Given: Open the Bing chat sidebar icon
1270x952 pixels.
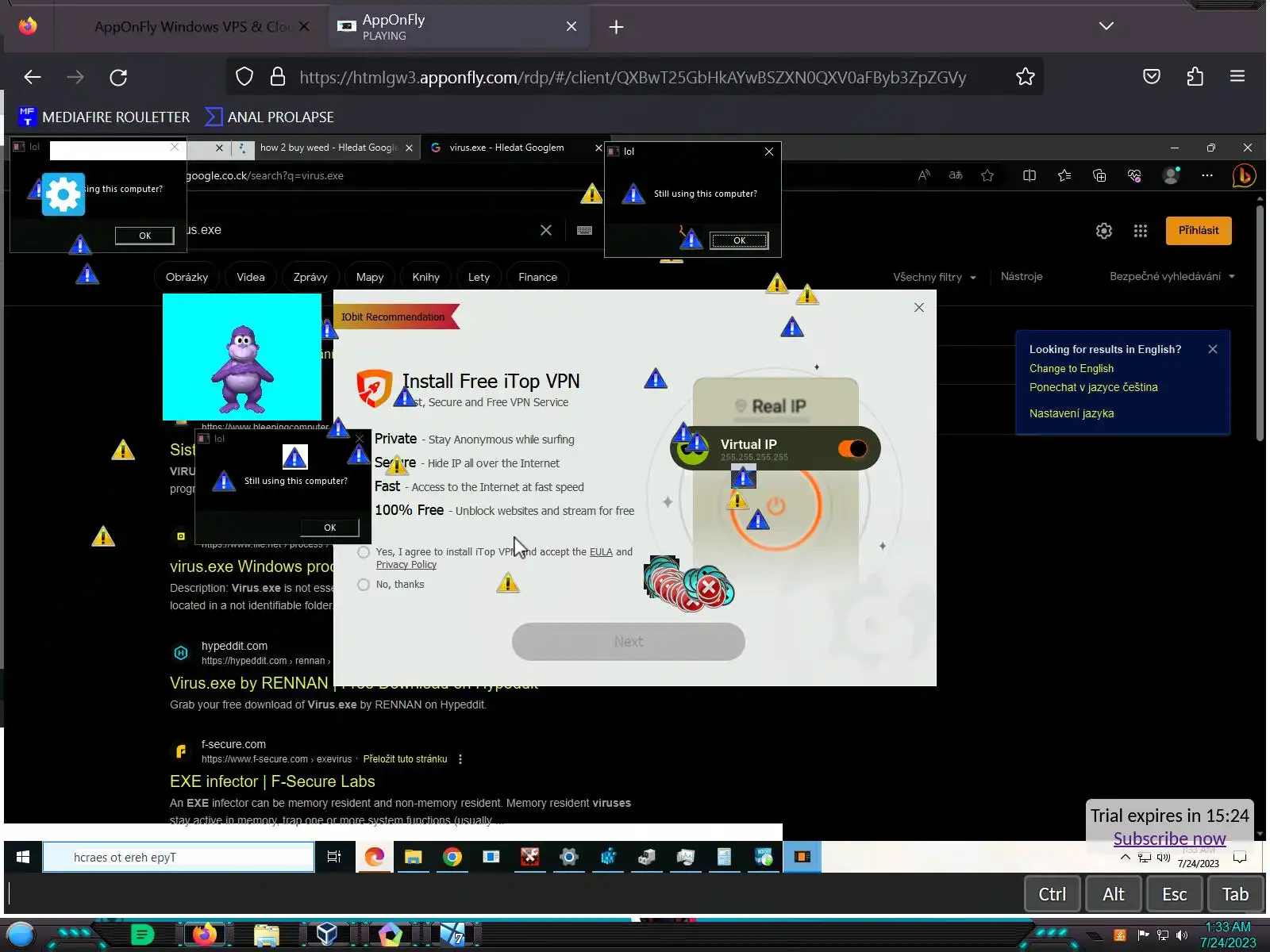Looking at the screenshot, I should point(1244,175).
